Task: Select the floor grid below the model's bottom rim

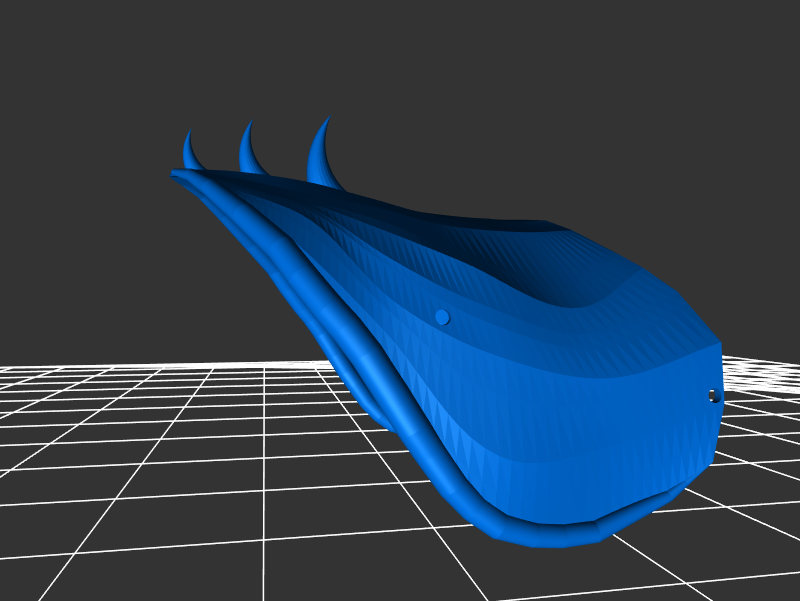Action: point(560,575)
